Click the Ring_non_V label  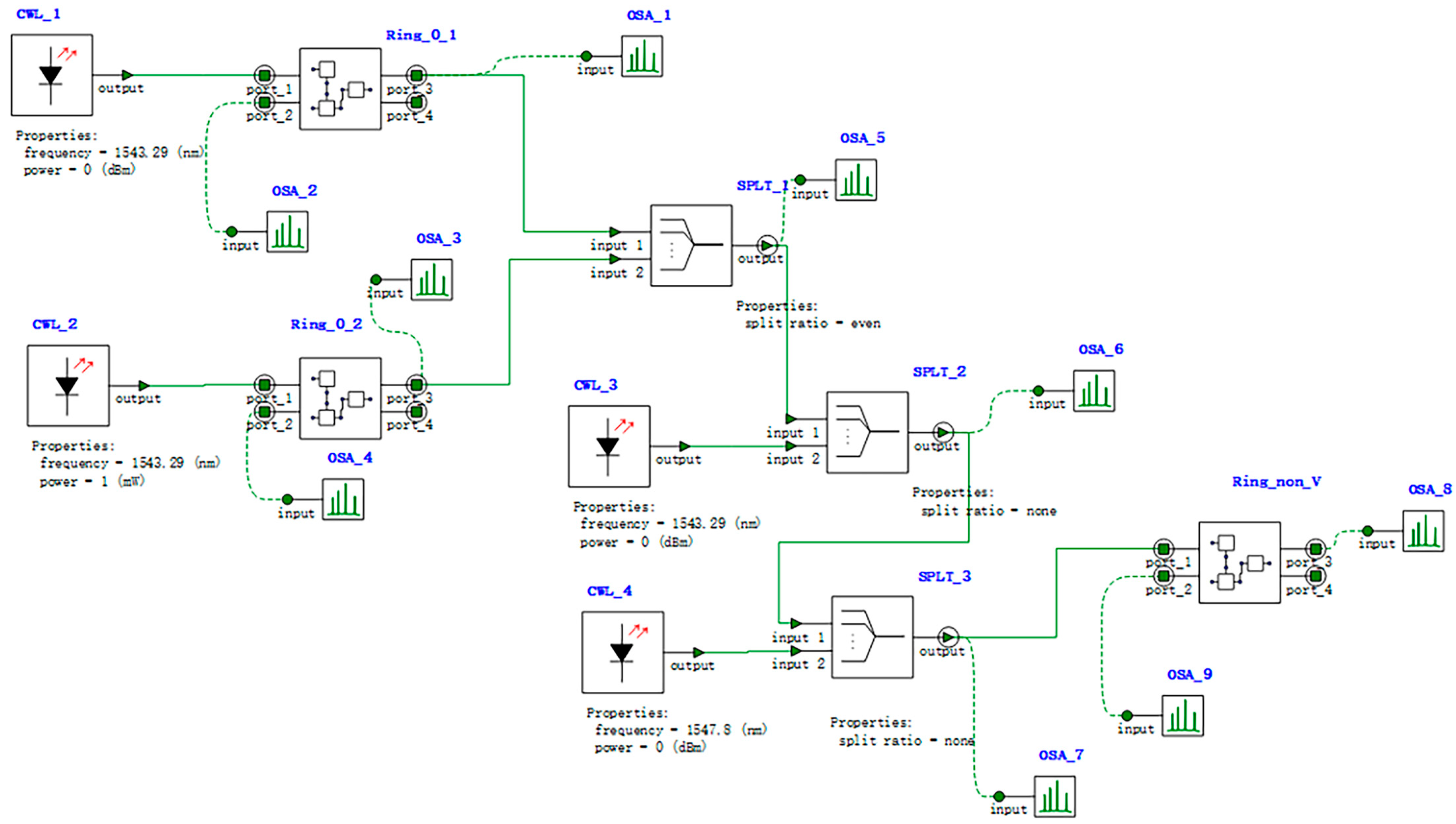click(x=1277, y=482)
